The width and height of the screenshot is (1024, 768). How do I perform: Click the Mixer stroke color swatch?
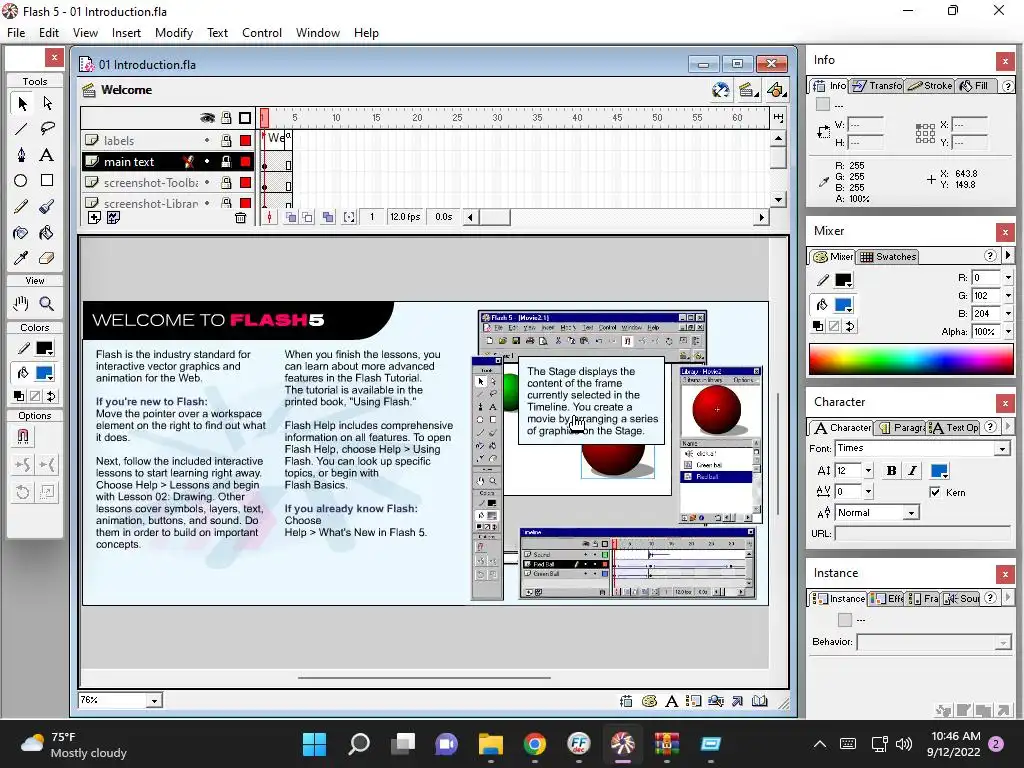[843, 280]
